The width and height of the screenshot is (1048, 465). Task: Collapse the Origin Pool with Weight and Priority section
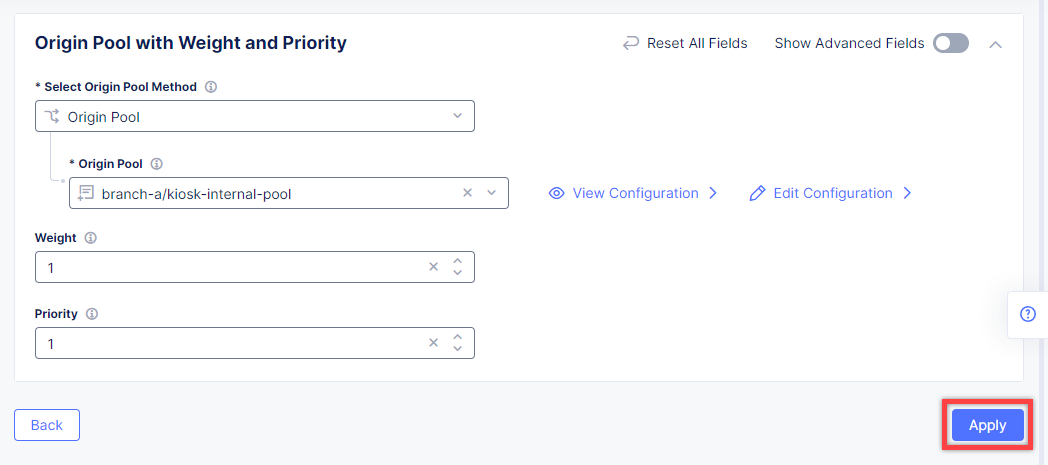[x=995, y=44]
